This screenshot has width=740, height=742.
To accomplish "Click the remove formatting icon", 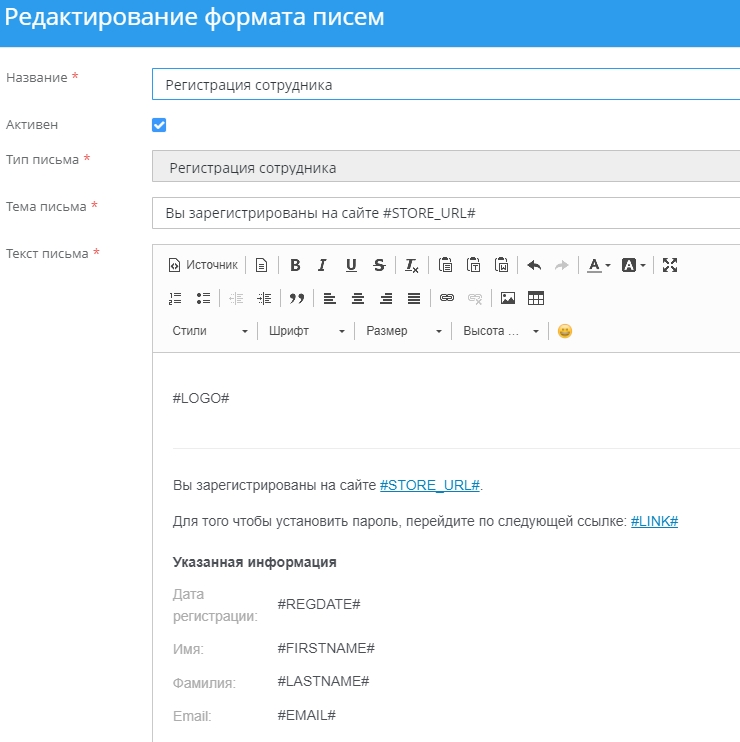I will pos(412,265).
